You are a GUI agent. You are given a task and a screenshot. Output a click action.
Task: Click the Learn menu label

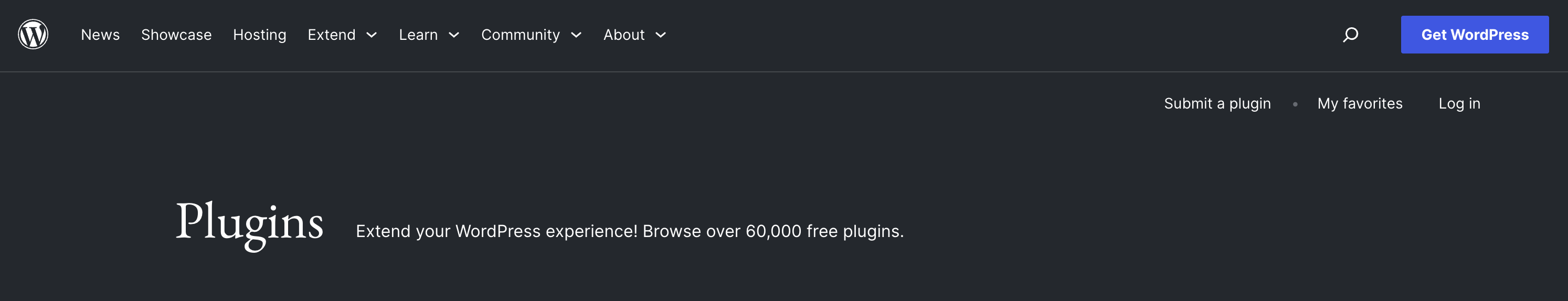[x=418, y=35]
